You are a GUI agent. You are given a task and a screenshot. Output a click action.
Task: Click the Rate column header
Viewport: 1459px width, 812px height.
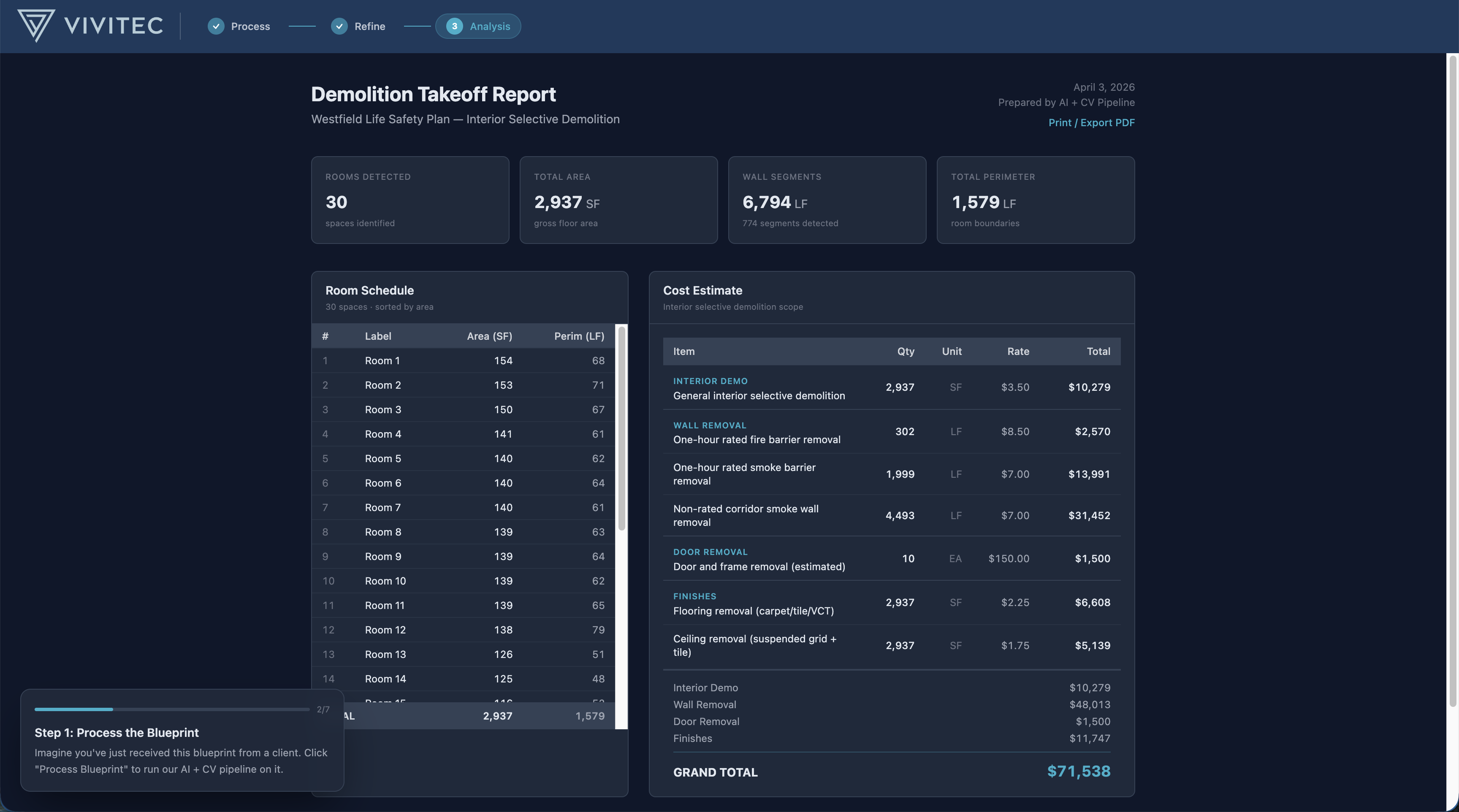pyautogui.click(x=1018, y=352)
